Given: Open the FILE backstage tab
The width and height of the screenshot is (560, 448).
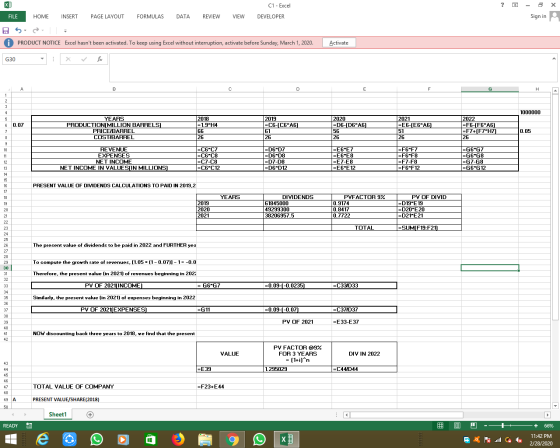Looking at the screenshot, I should (x=13, y=16).
